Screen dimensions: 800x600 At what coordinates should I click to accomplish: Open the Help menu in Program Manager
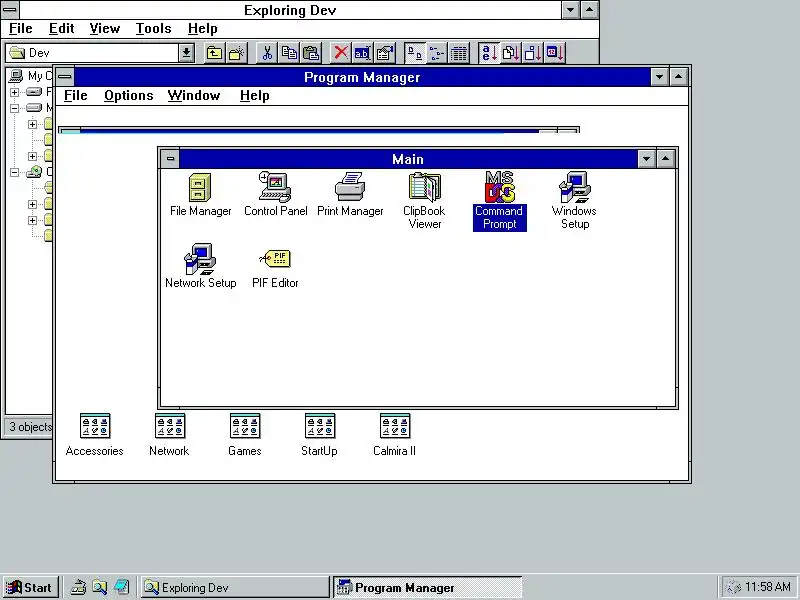(x=255, y=96)
